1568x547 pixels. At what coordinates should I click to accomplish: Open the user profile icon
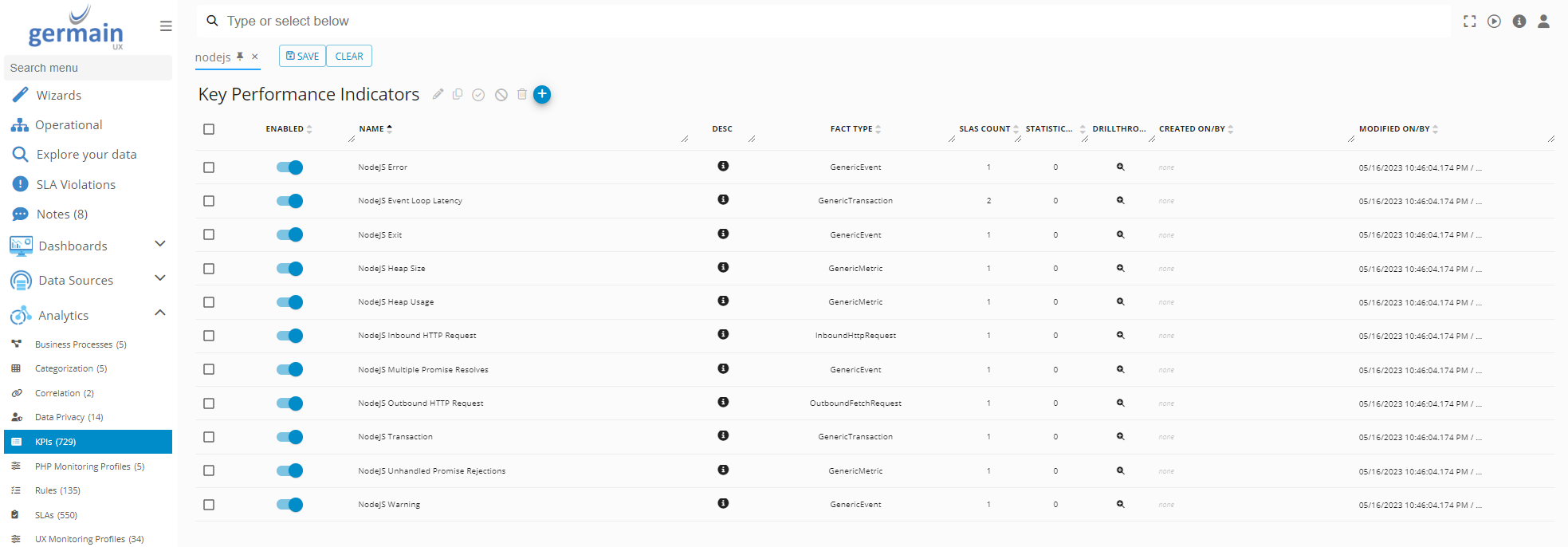(1543, 22)
